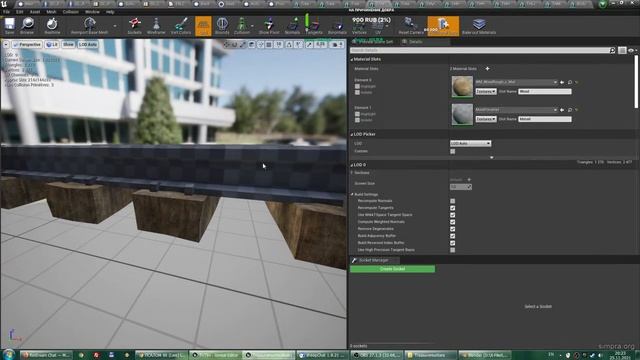This screenshot has height=360, width=640.
Task: Open the Mesh menu
Action: point(51,12)
